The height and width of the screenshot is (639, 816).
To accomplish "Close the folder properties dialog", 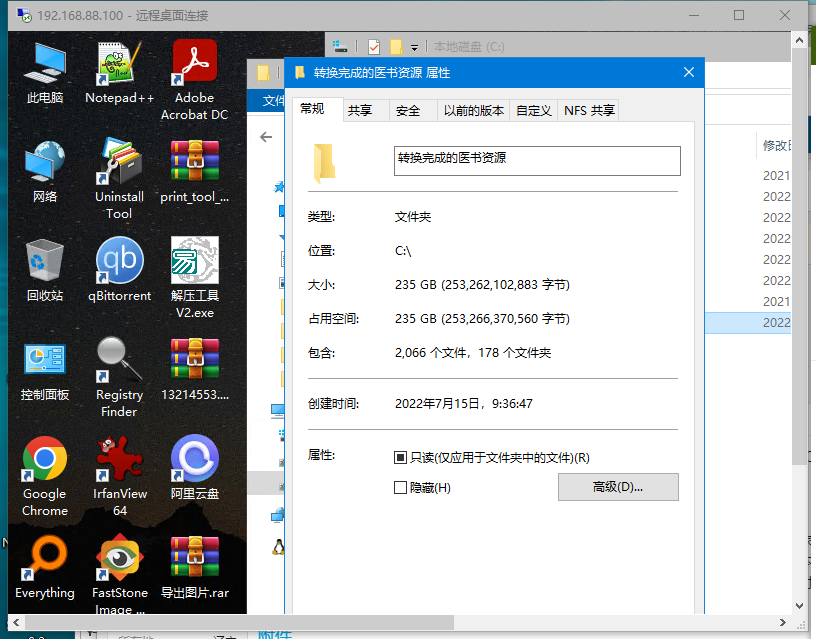I will coord(688,73).
